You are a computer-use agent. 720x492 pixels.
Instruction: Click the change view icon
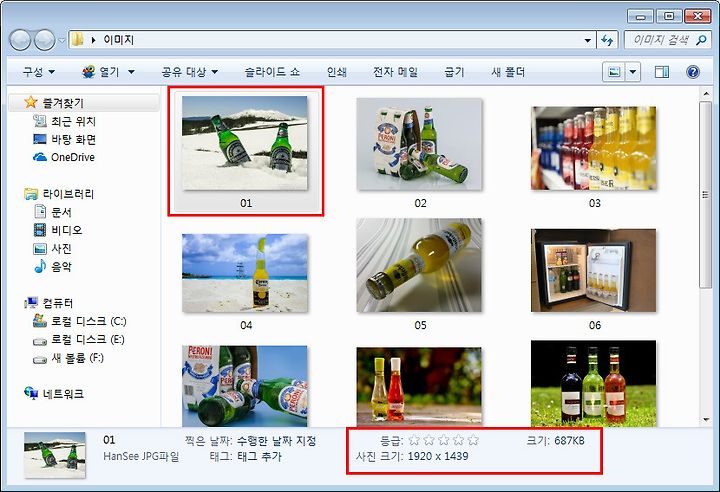tap(614, 72)
